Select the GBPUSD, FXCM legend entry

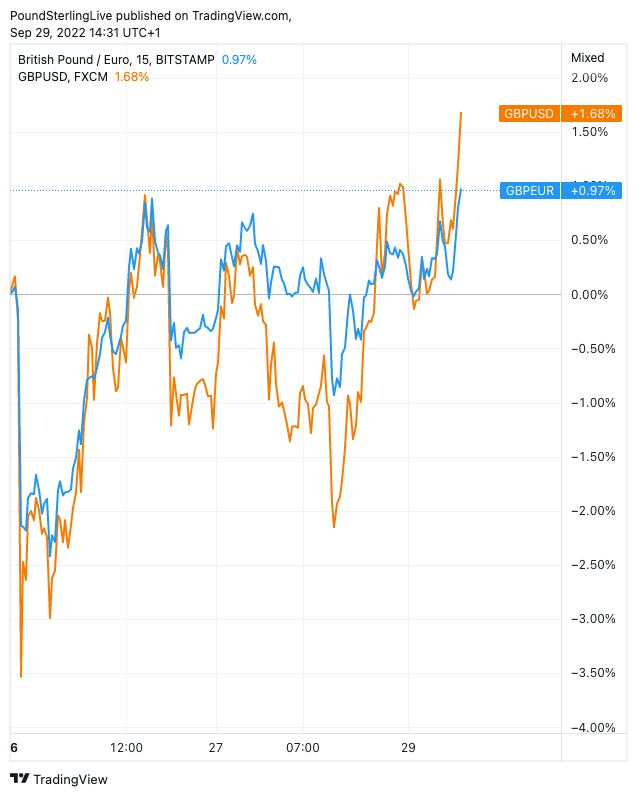(64, 77)
